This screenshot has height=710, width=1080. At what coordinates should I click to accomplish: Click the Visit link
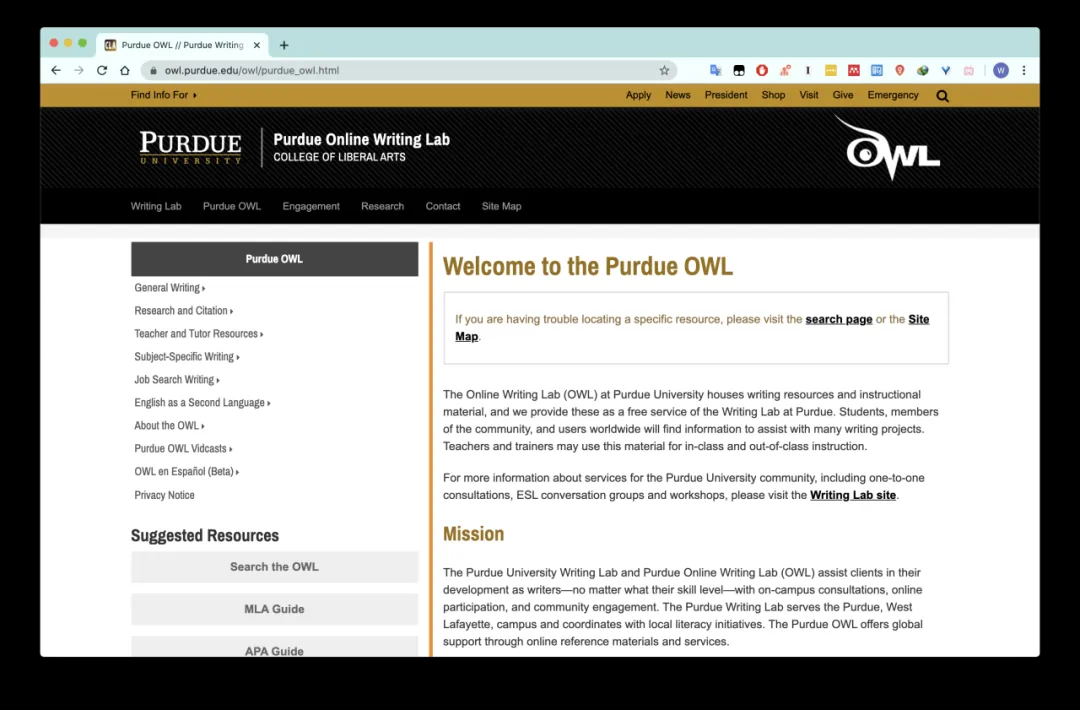pyautogui.click(x=809, y=95)
